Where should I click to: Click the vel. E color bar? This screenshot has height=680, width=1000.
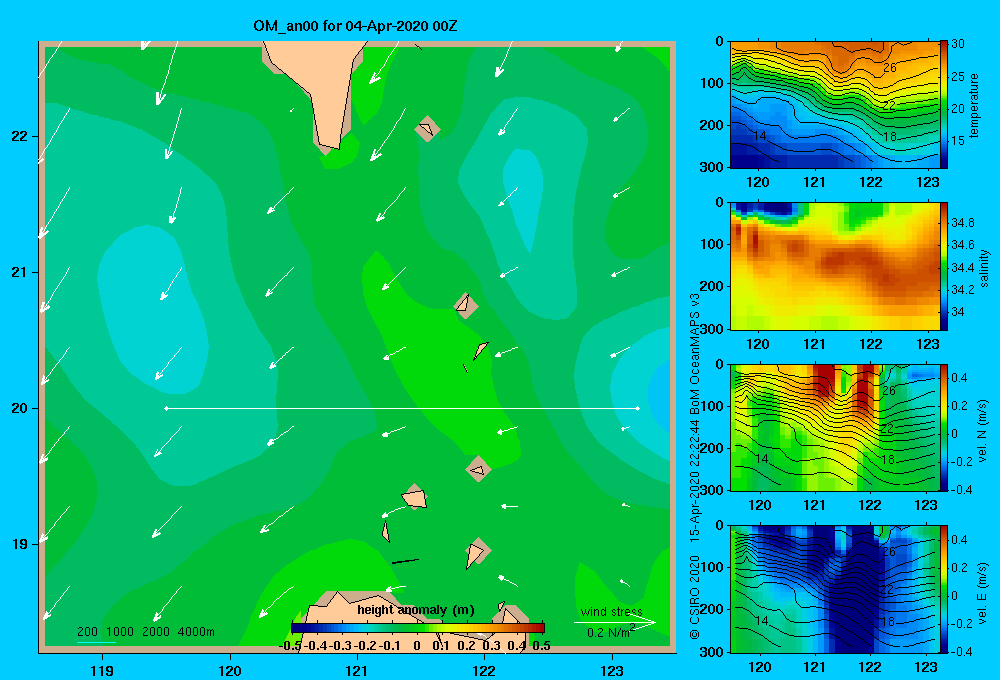pos(943,589)
